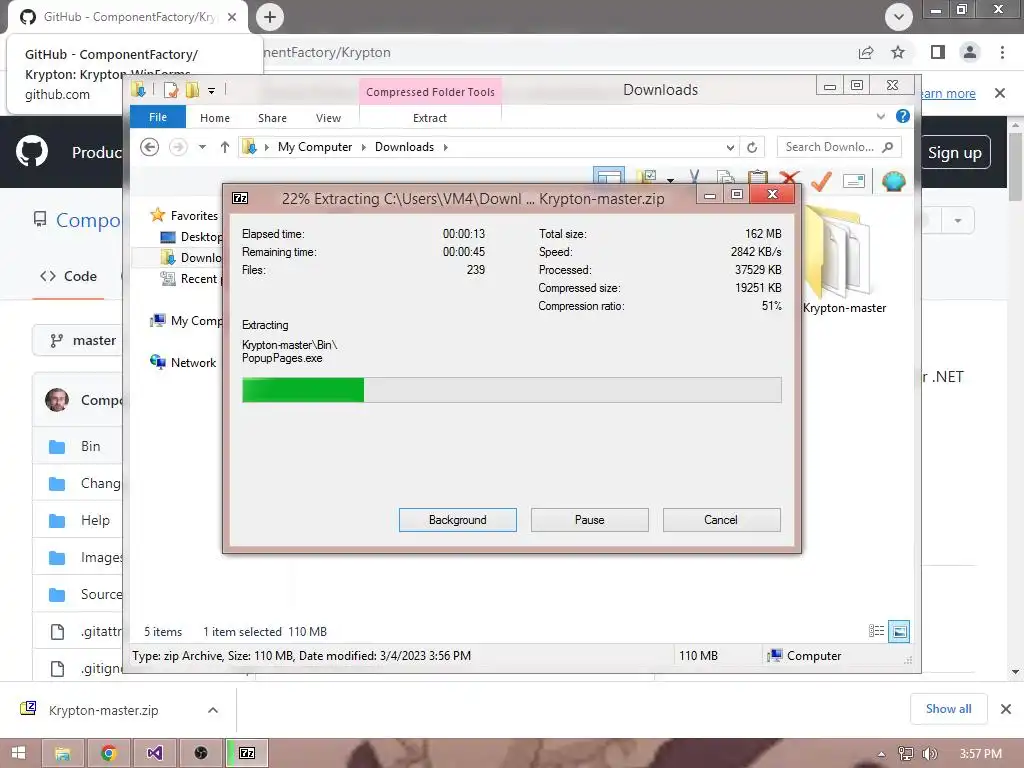
Task: Click the Explorer Help question mark icon
Action: coord(903,116)
